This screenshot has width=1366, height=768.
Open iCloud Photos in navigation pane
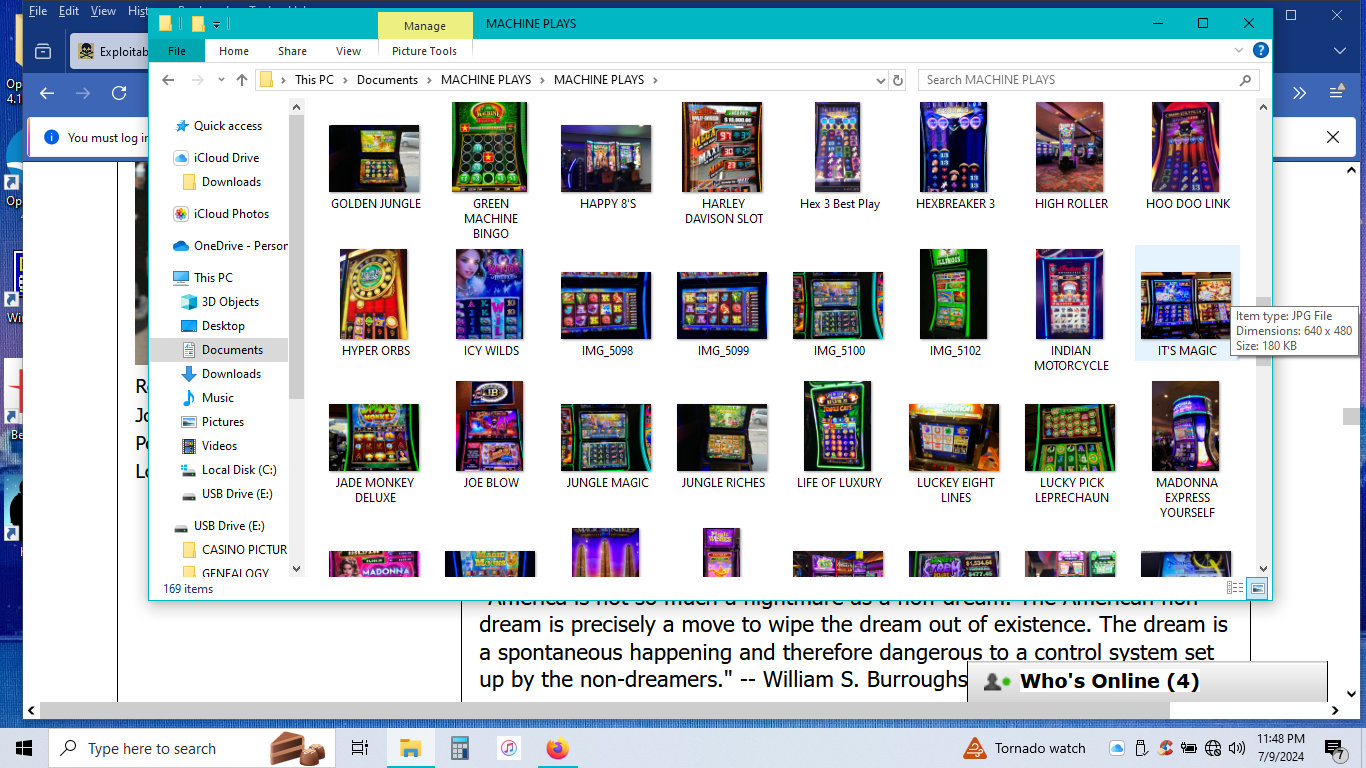pyautogui.click(x=231, y=214)
